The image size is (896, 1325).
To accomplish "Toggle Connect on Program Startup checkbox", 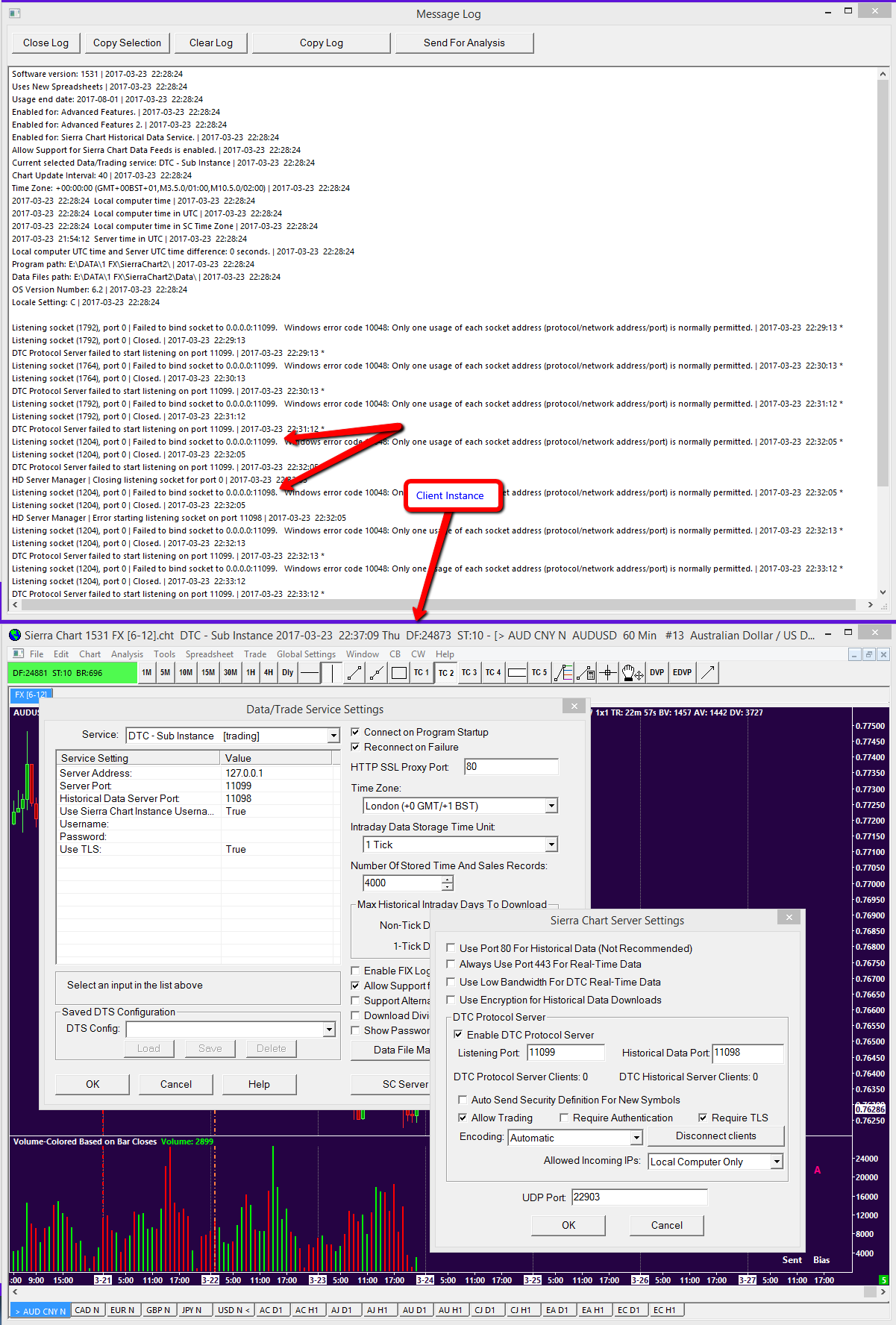I will click(355, 732).
